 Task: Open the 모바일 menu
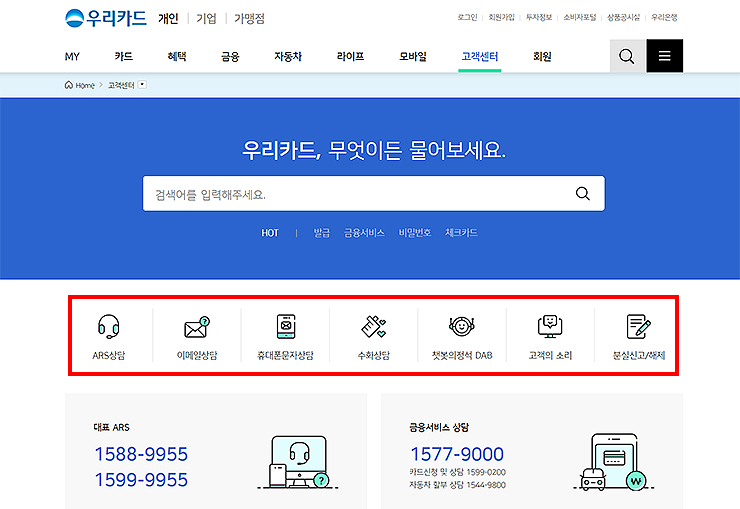pos(413,57)
